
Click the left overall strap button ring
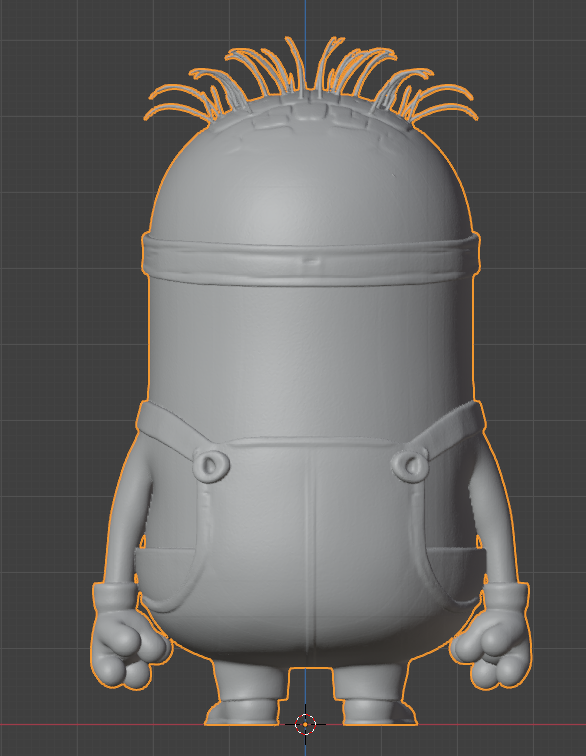(211, 465)
